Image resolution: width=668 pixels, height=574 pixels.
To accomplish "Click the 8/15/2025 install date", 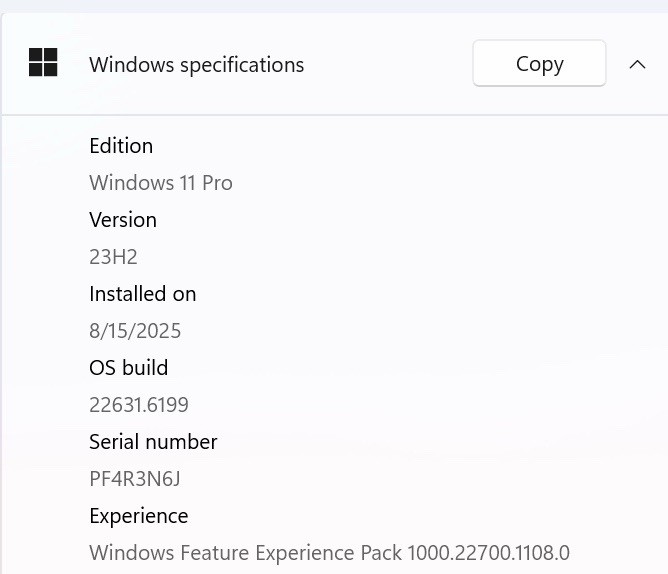I will coord(135,331).
